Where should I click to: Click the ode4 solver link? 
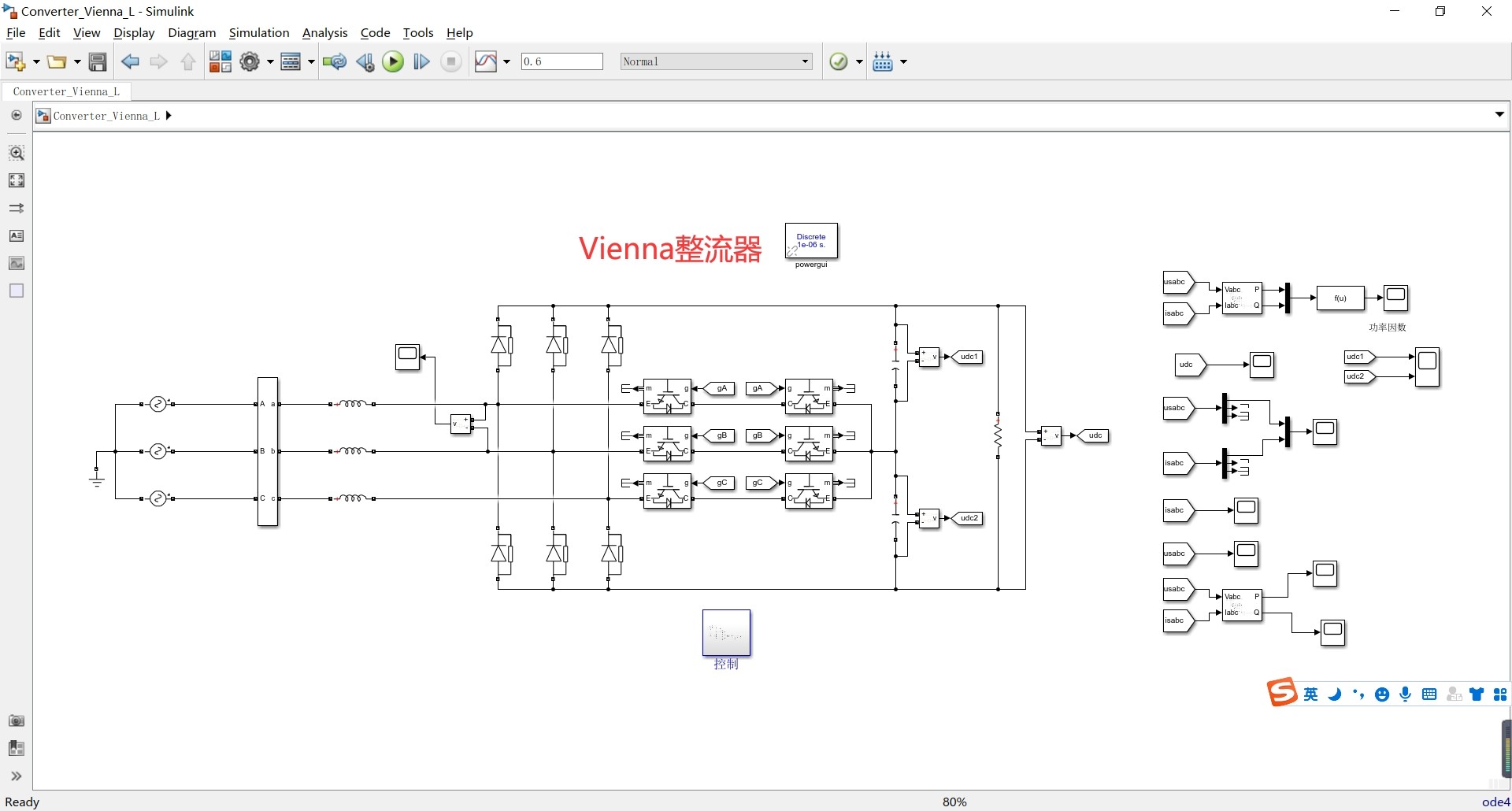pos(1495,802)
